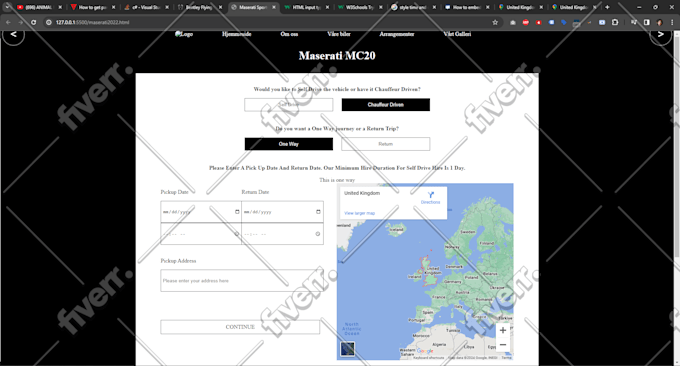Click the blue tag extension icon
Image resolution: width=680 pixels, height=366 pixels.
(x=564, y=22)
